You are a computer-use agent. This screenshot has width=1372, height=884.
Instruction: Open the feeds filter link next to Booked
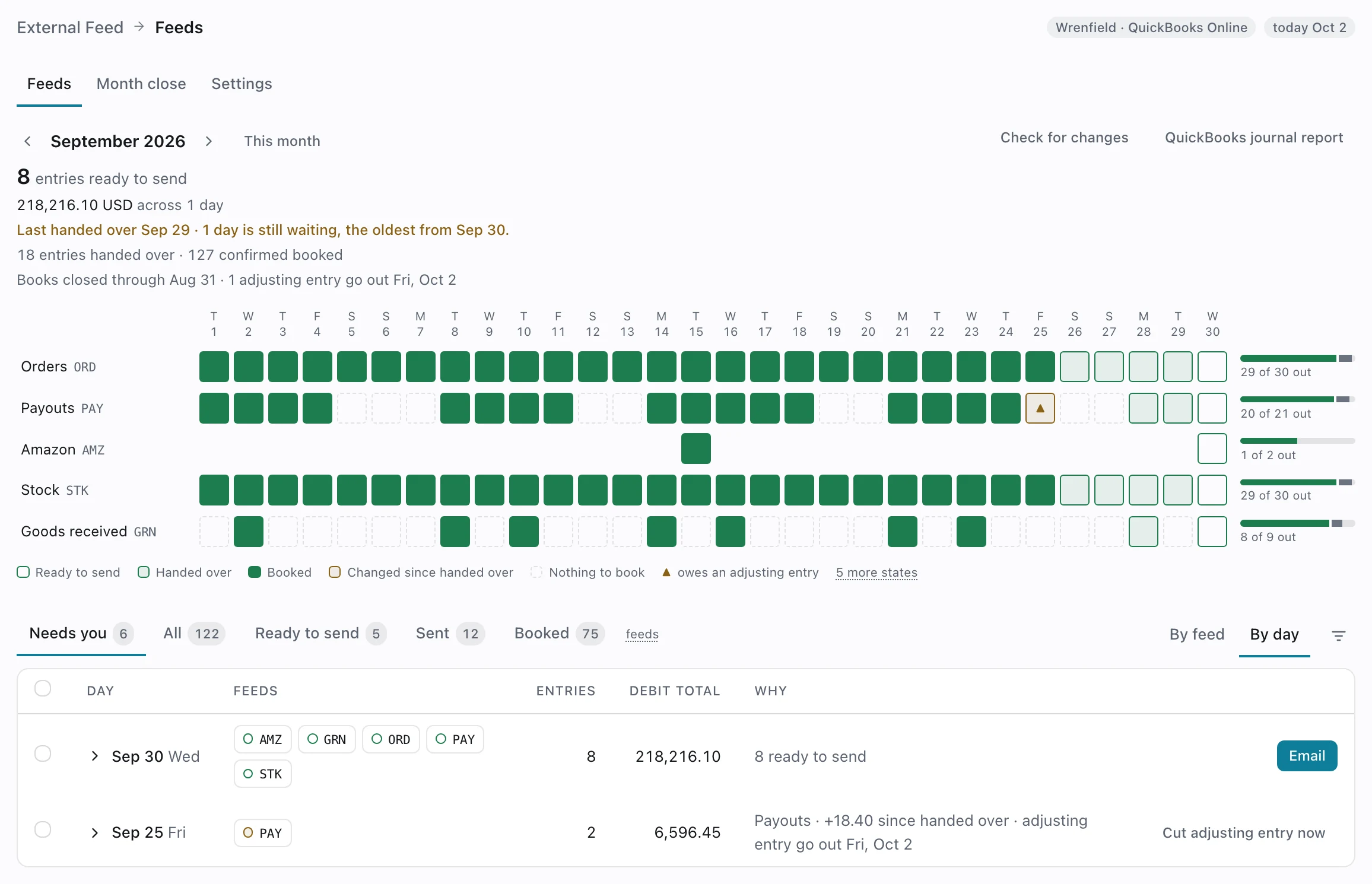[x=642, y=634]
